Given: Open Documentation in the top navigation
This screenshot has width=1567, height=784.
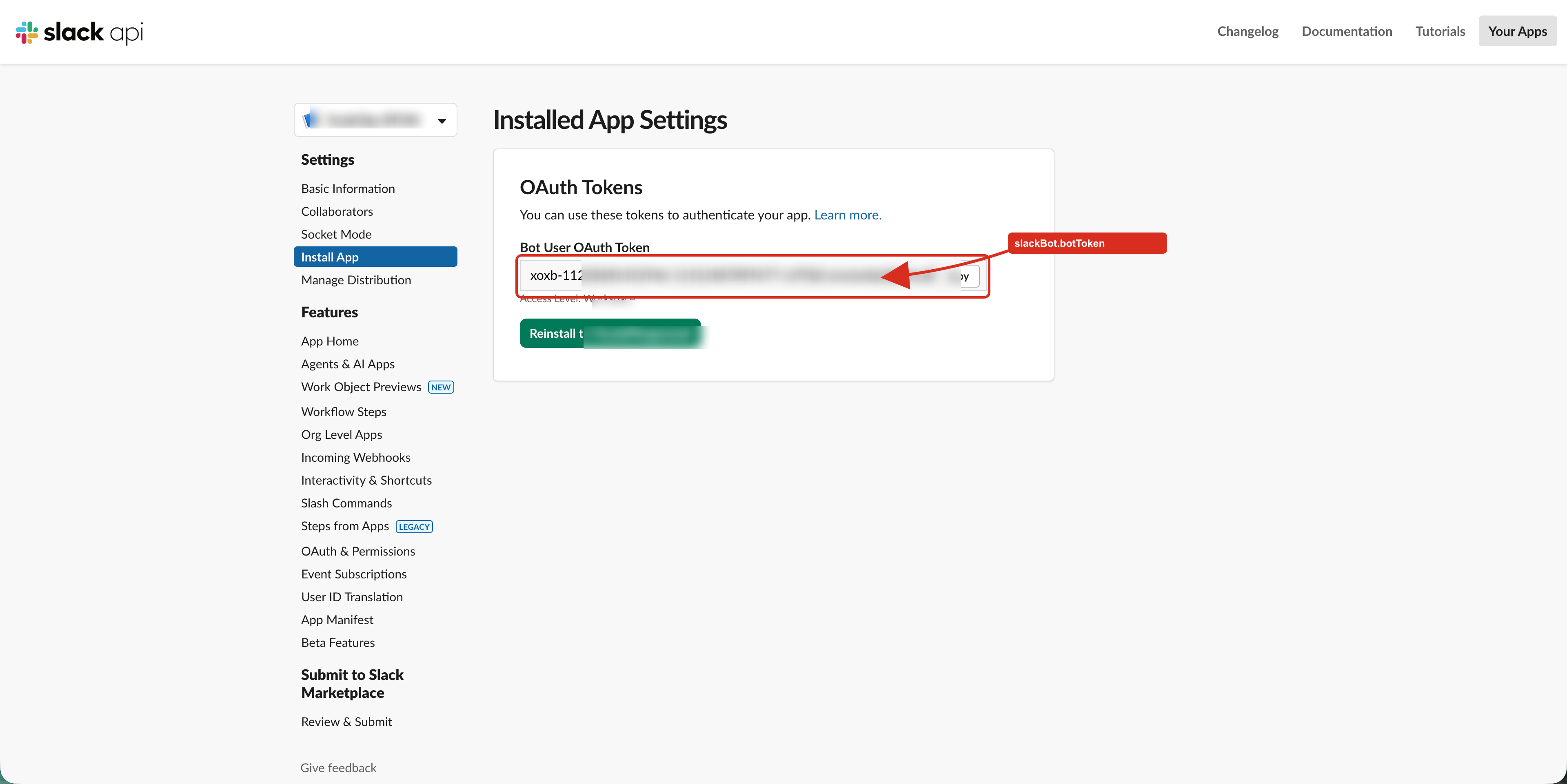Looking at the screenshot, I should 1347,31.
